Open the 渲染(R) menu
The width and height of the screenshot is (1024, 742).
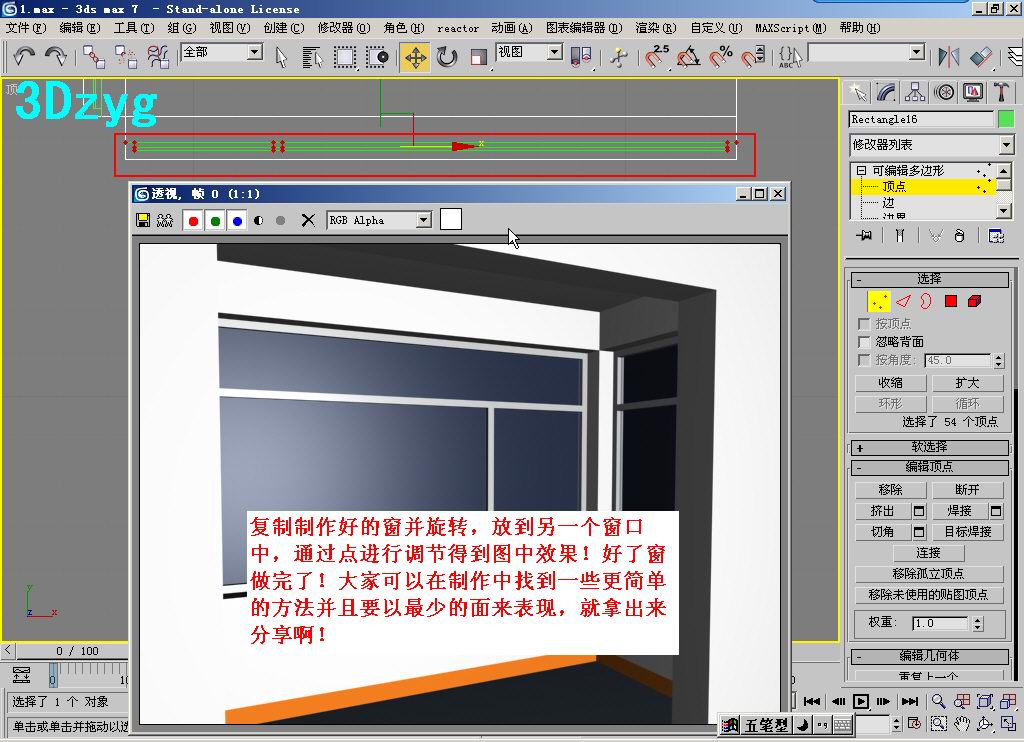pos(656,28)
